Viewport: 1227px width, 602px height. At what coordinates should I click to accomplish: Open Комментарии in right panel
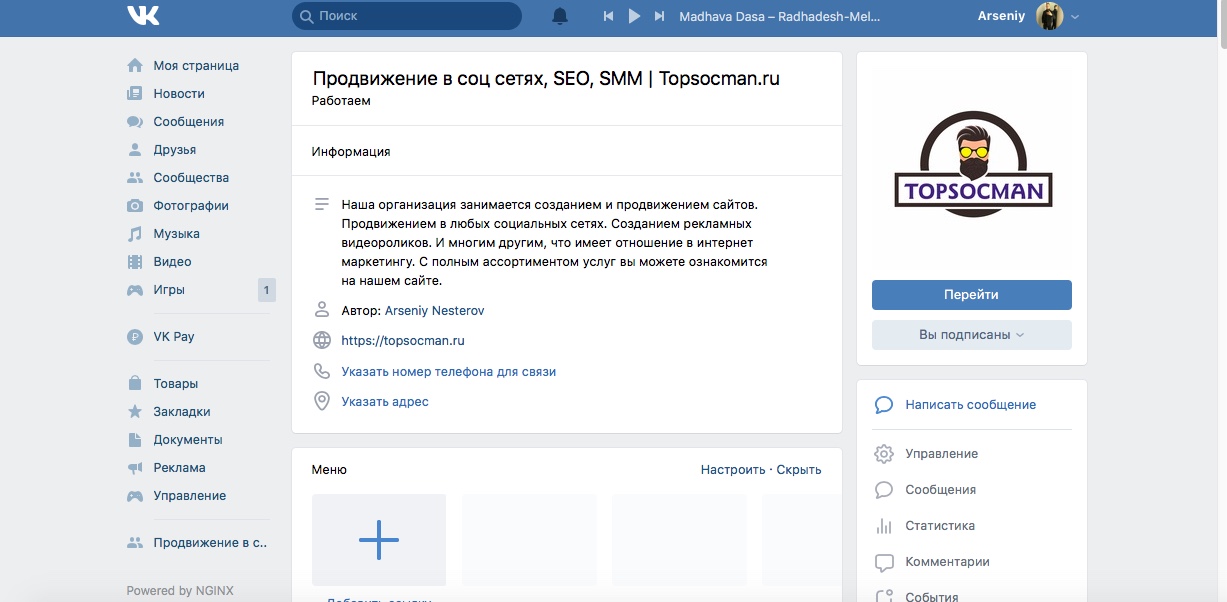point(948,562)
